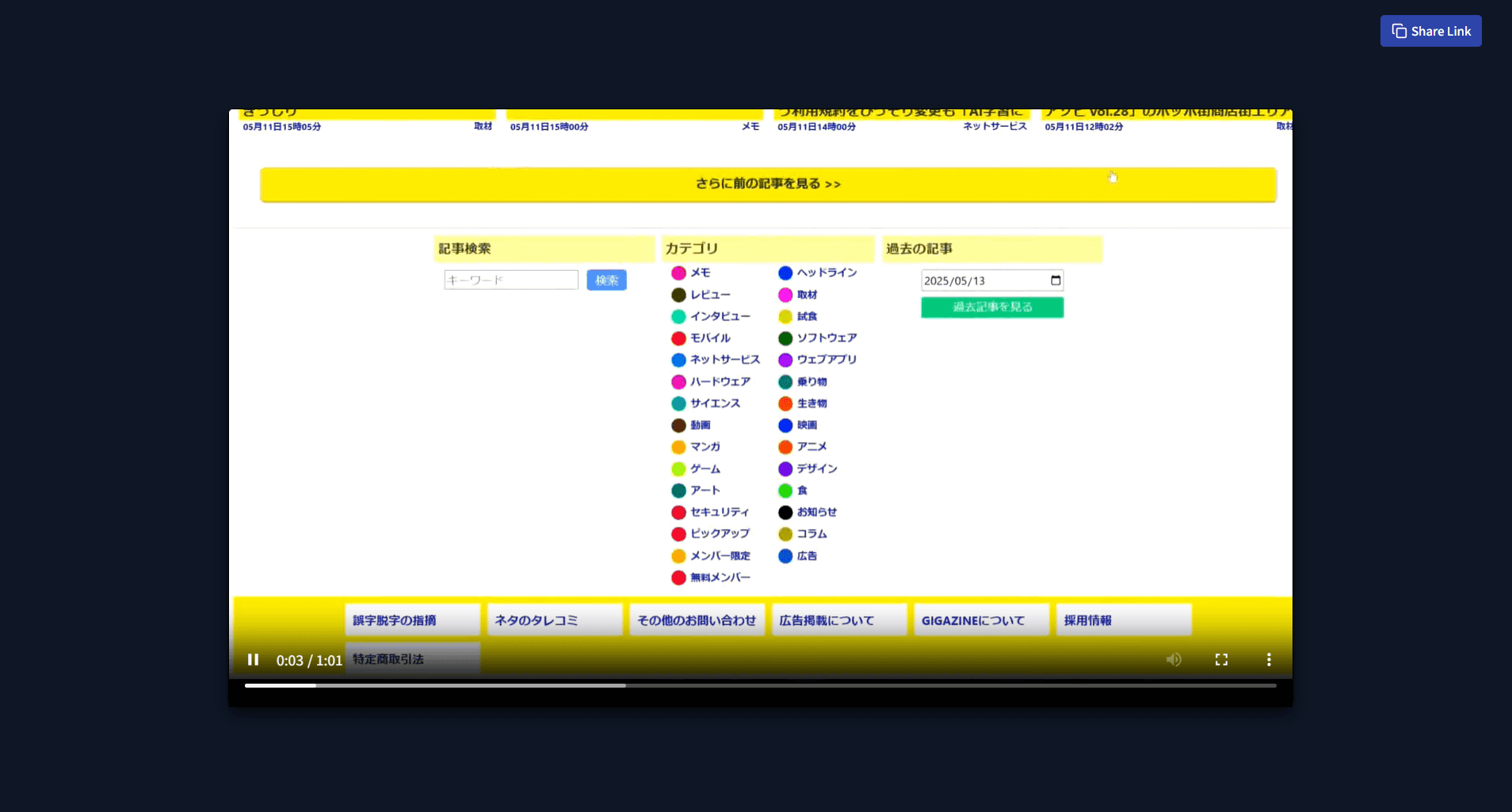
Task: Open ネタのタレコミ footer link
Action: (x=555, y=620)
